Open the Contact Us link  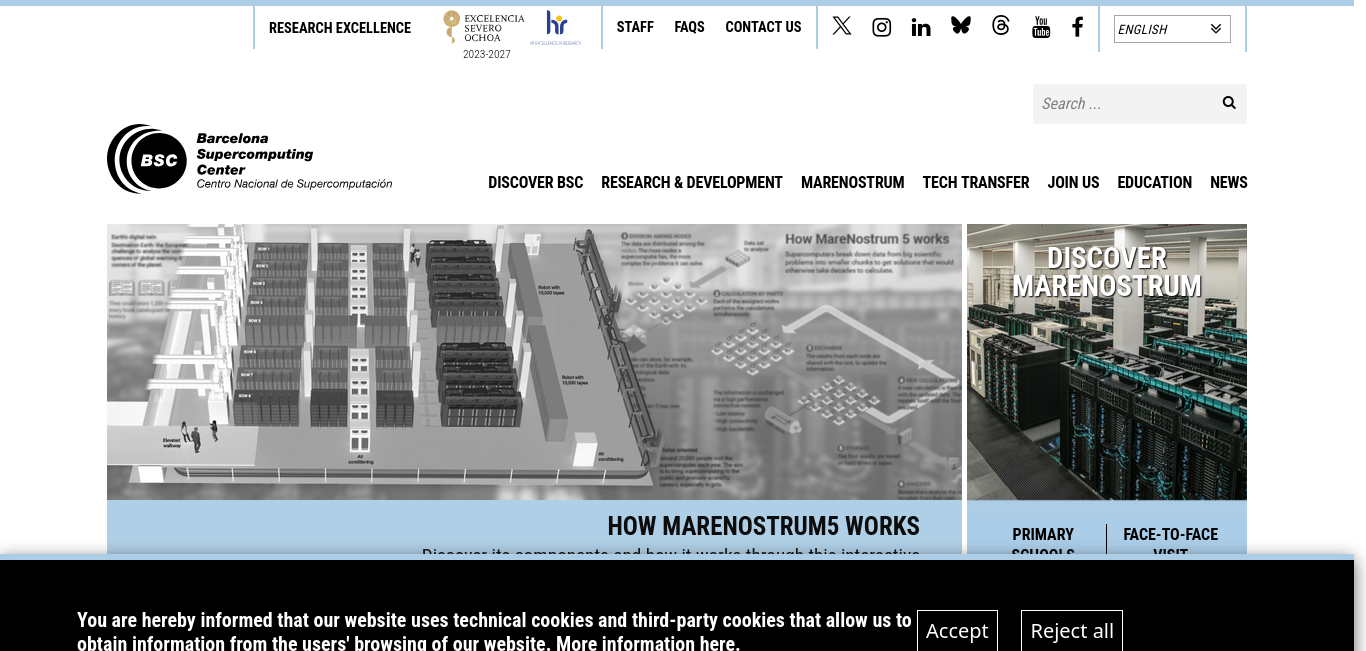pos(764,27)
